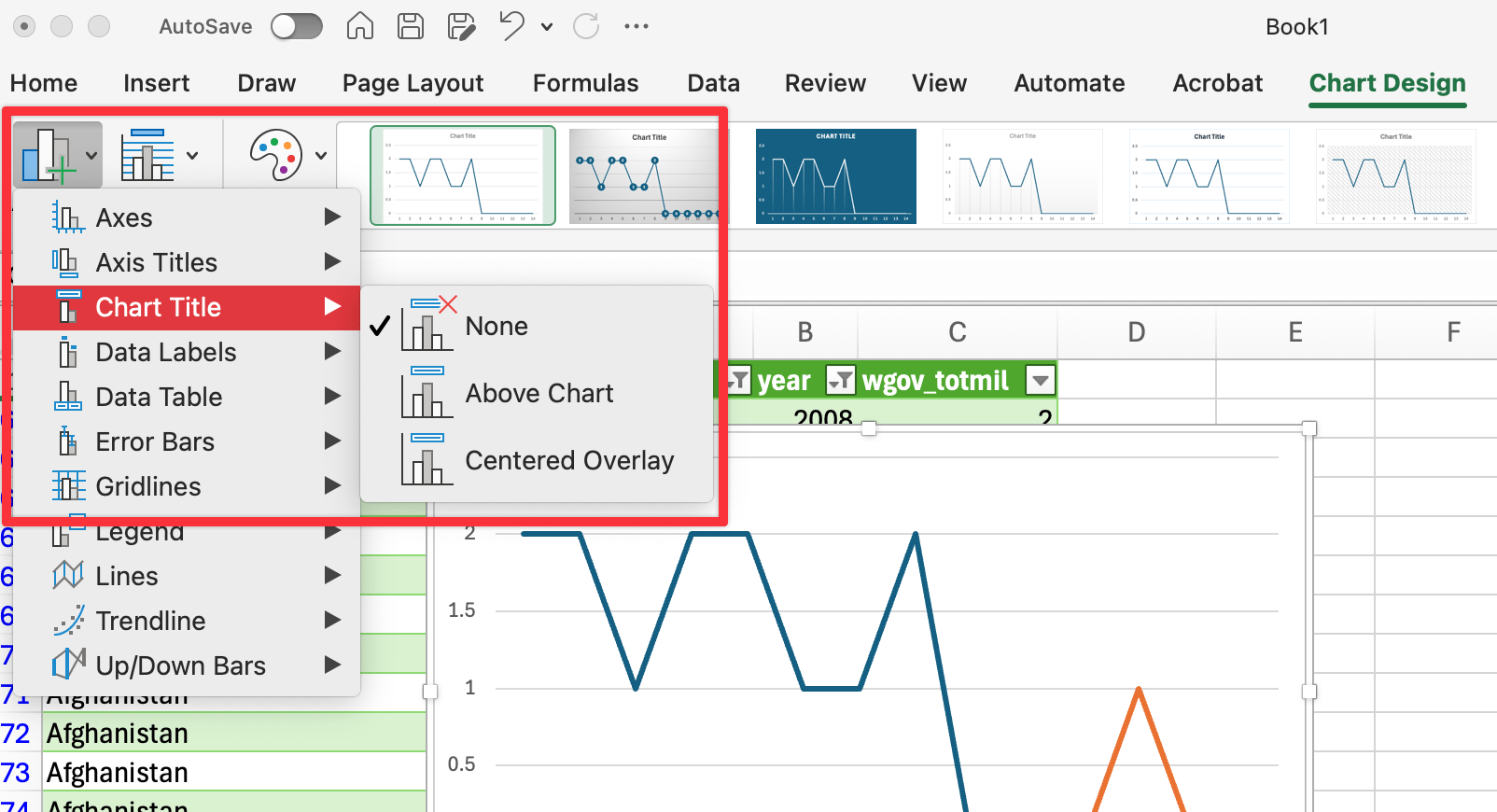Click the Change Colors palette icon
This screenshot has width=1497, height=812.
pos(276,155)
